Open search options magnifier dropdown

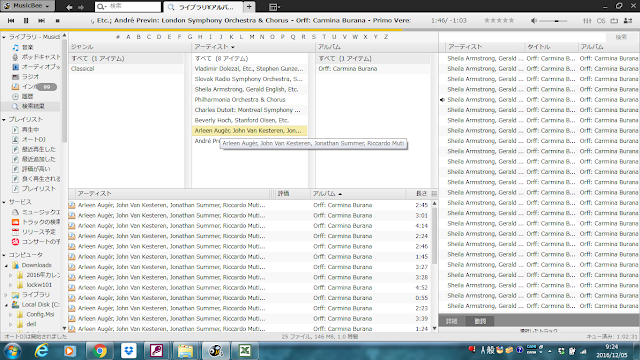click(101, 7)
